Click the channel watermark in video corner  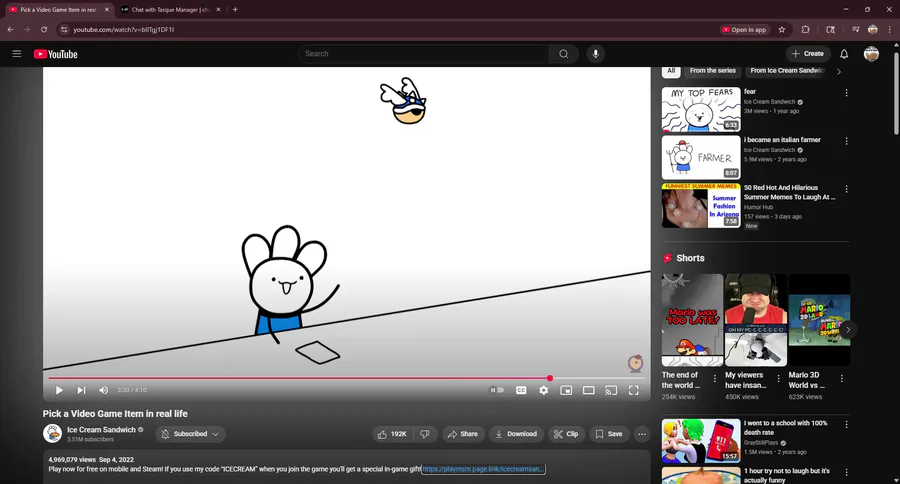point(635,363)
